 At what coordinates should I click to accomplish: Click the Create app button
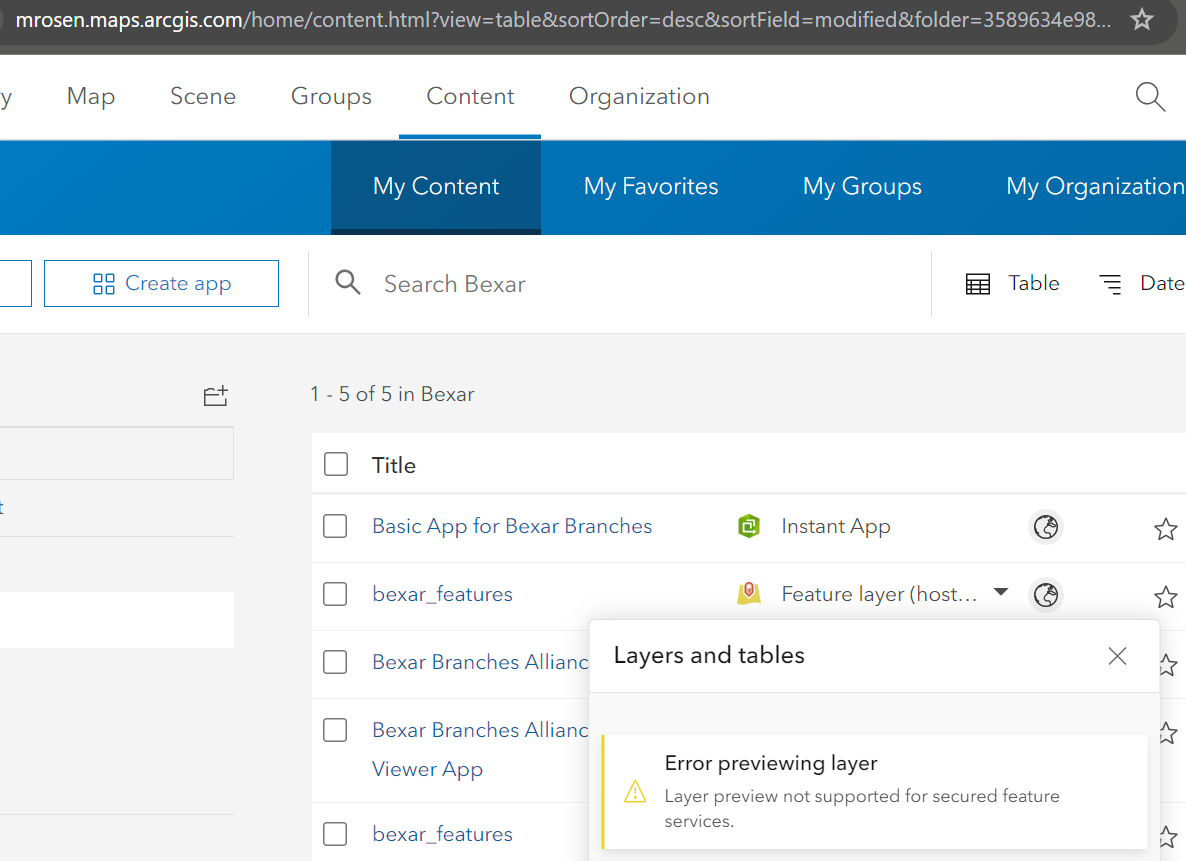(x=161, y=284)
